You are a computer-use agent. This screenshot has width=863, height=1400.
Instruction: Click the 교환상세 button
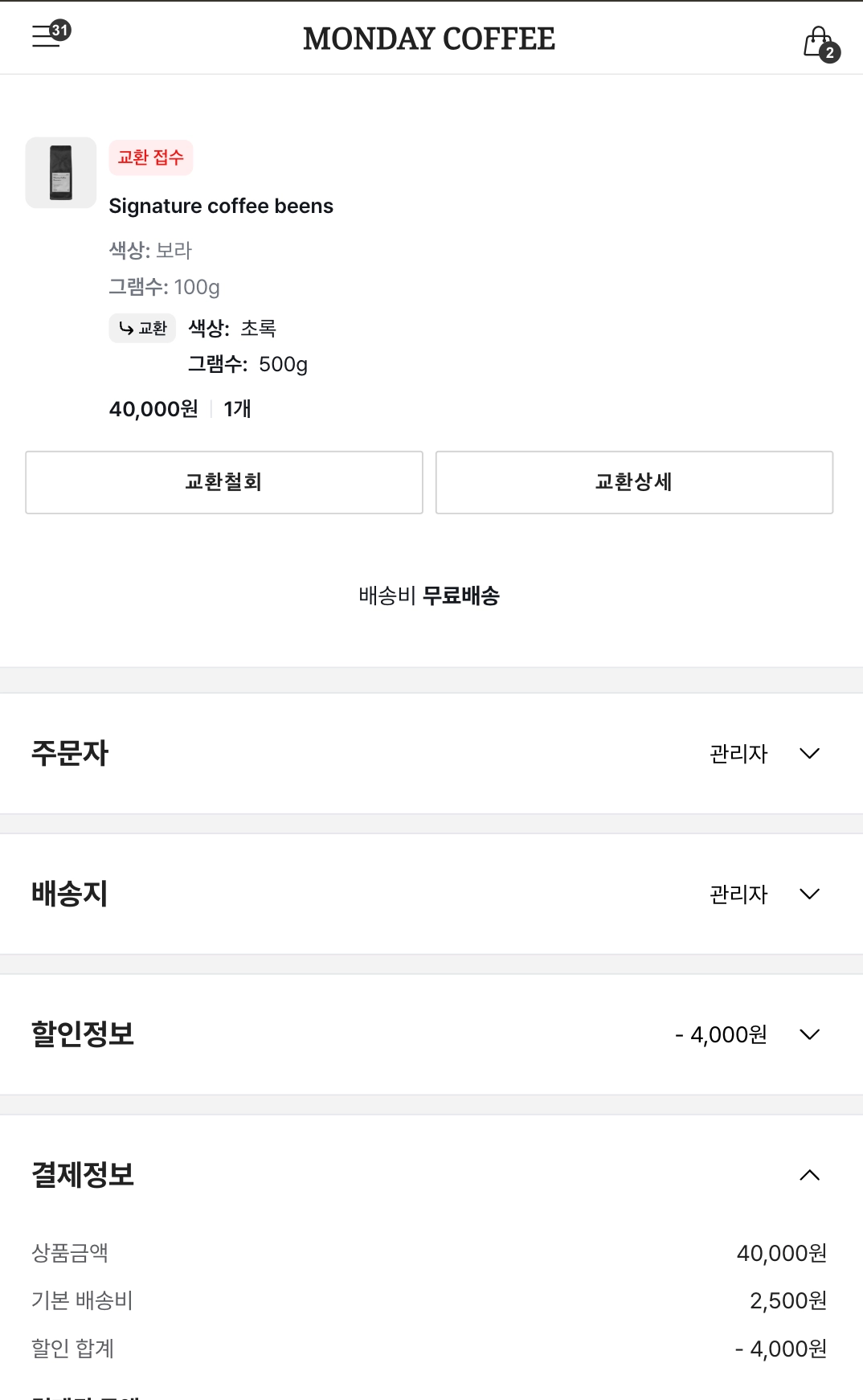pyautogui.click(x=634, y=482)
